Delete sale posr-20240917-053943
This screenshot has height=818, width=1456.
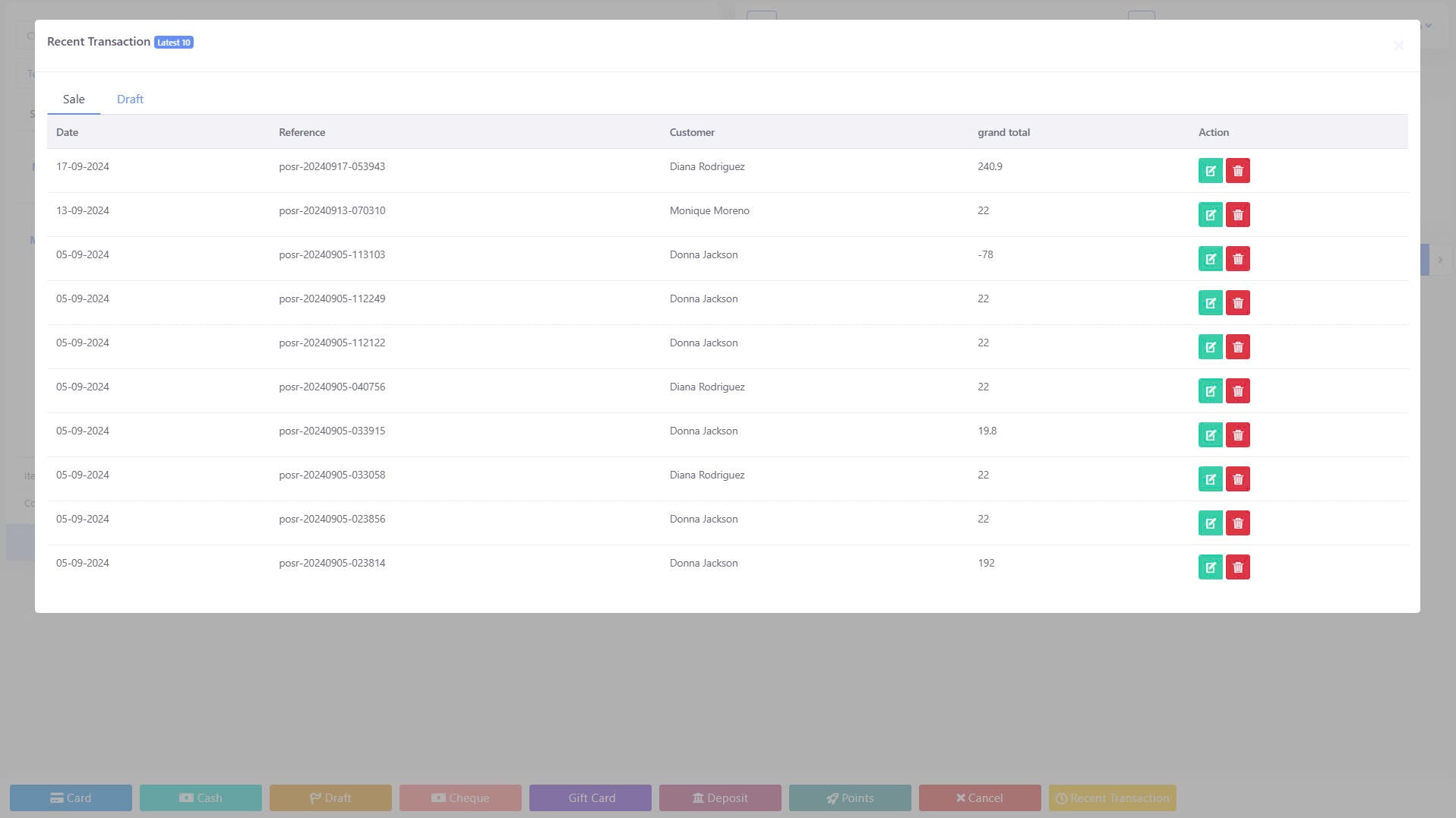pos(1237,171)
